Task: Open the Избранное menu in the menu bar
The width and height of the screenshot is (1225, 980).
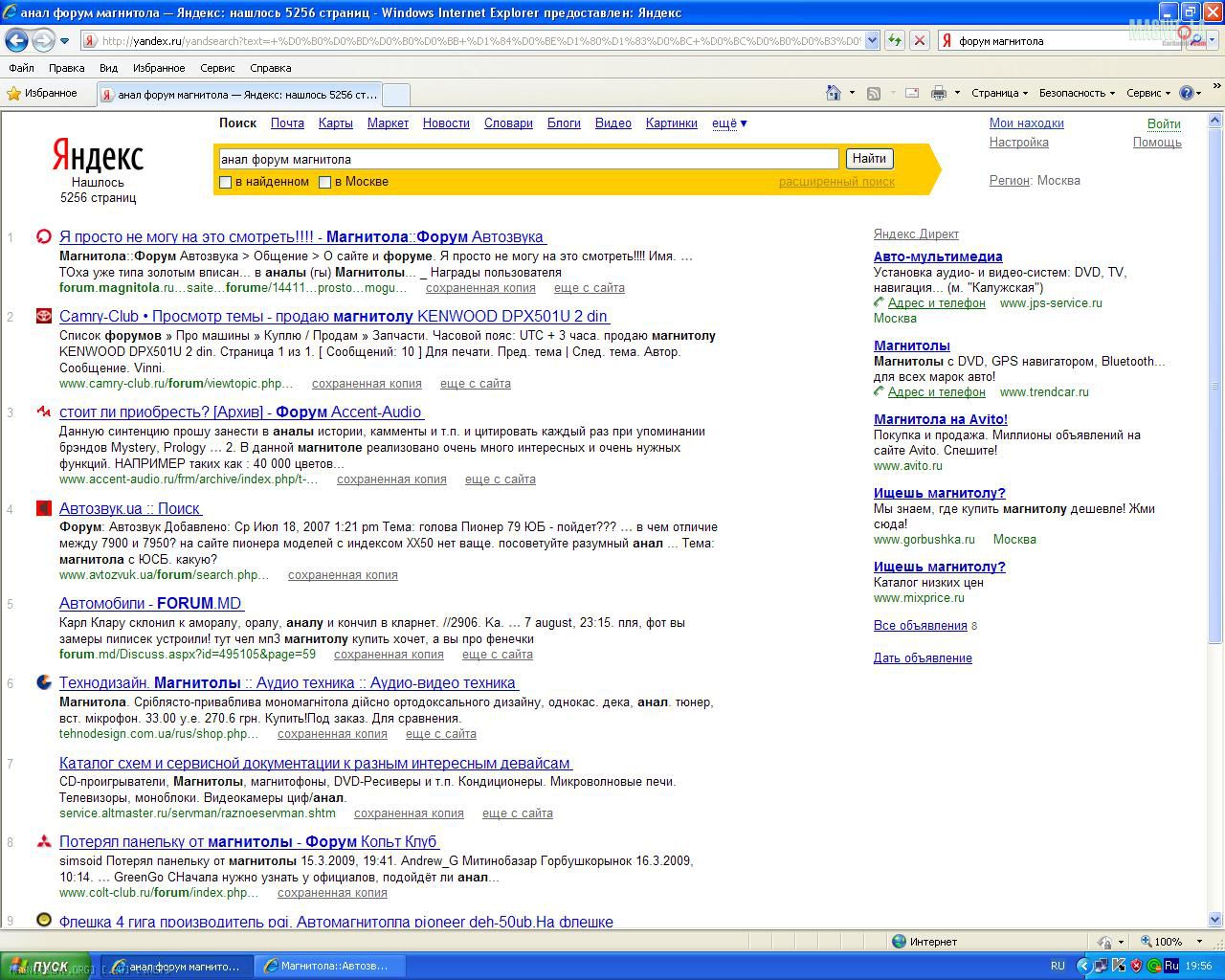Action: click(159, 68)
